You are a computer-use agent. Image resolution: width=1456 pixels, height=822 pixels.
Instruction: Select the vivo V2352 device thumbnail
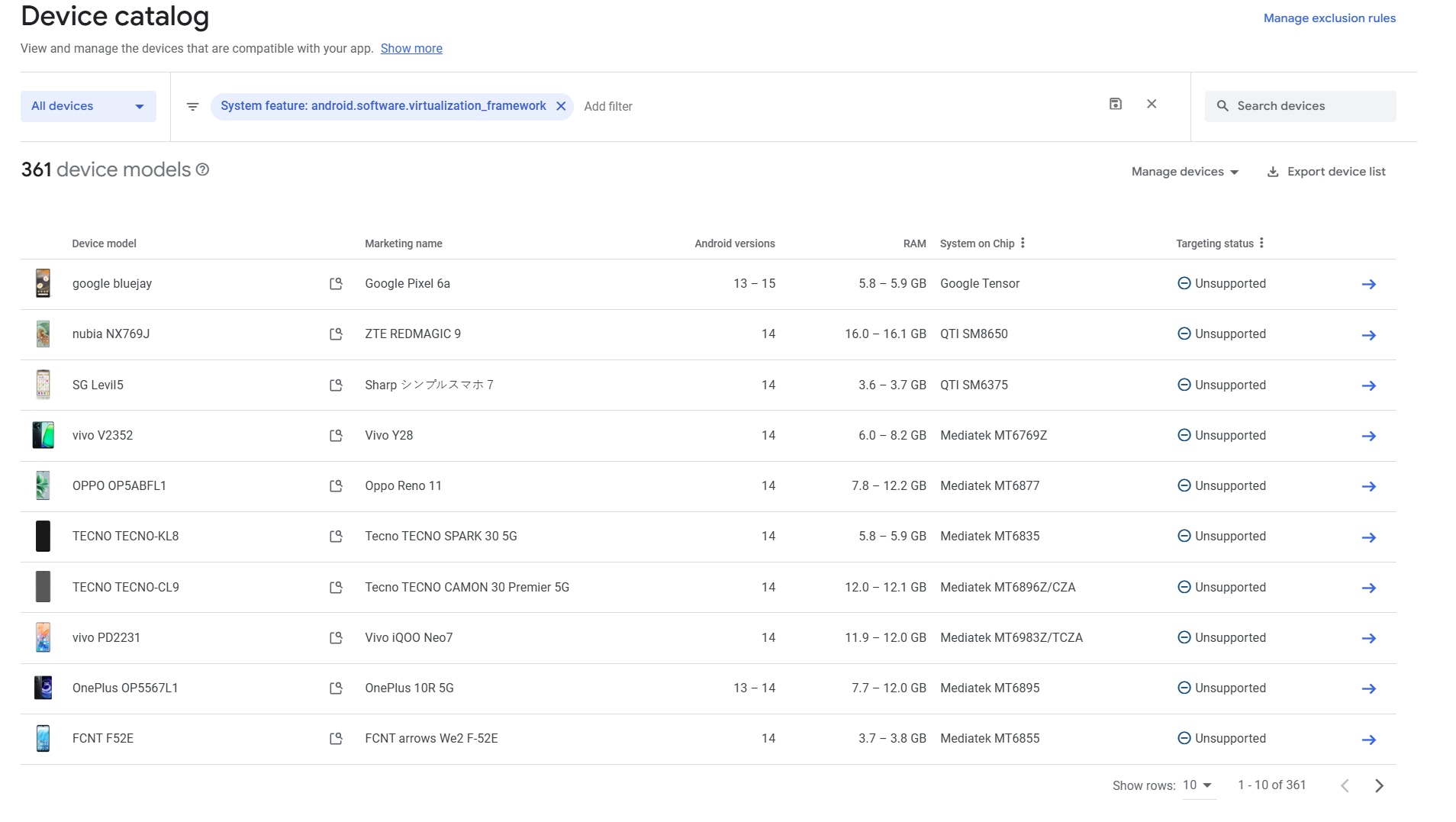tap(43, 435)
